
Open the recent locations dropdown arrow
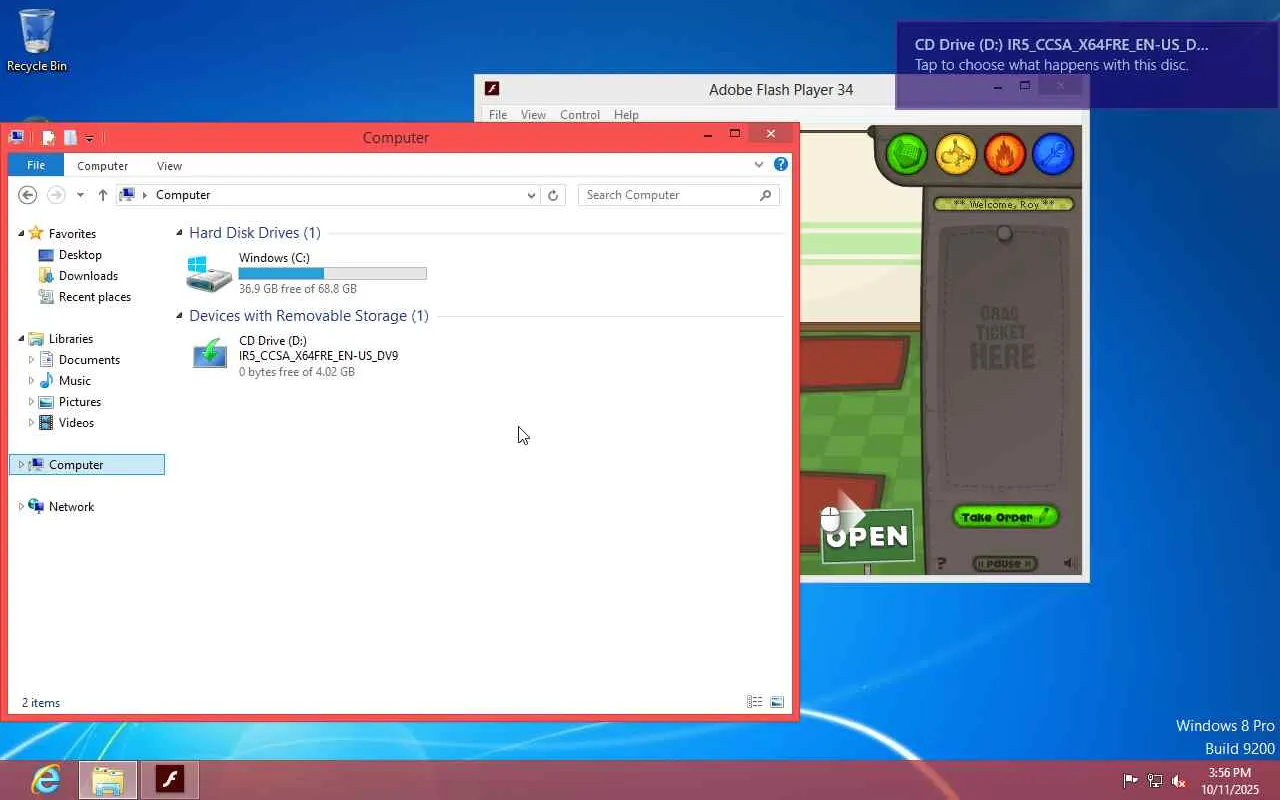coord(79,195)
